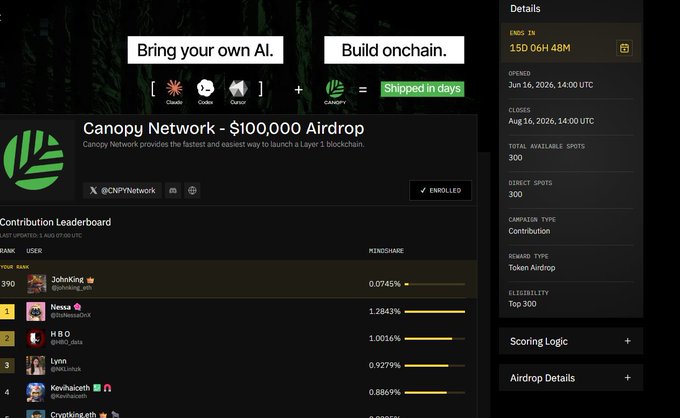Viewport: 680px width, 418px height.
Task: Open the Nessa username
Action: (61, 307)
